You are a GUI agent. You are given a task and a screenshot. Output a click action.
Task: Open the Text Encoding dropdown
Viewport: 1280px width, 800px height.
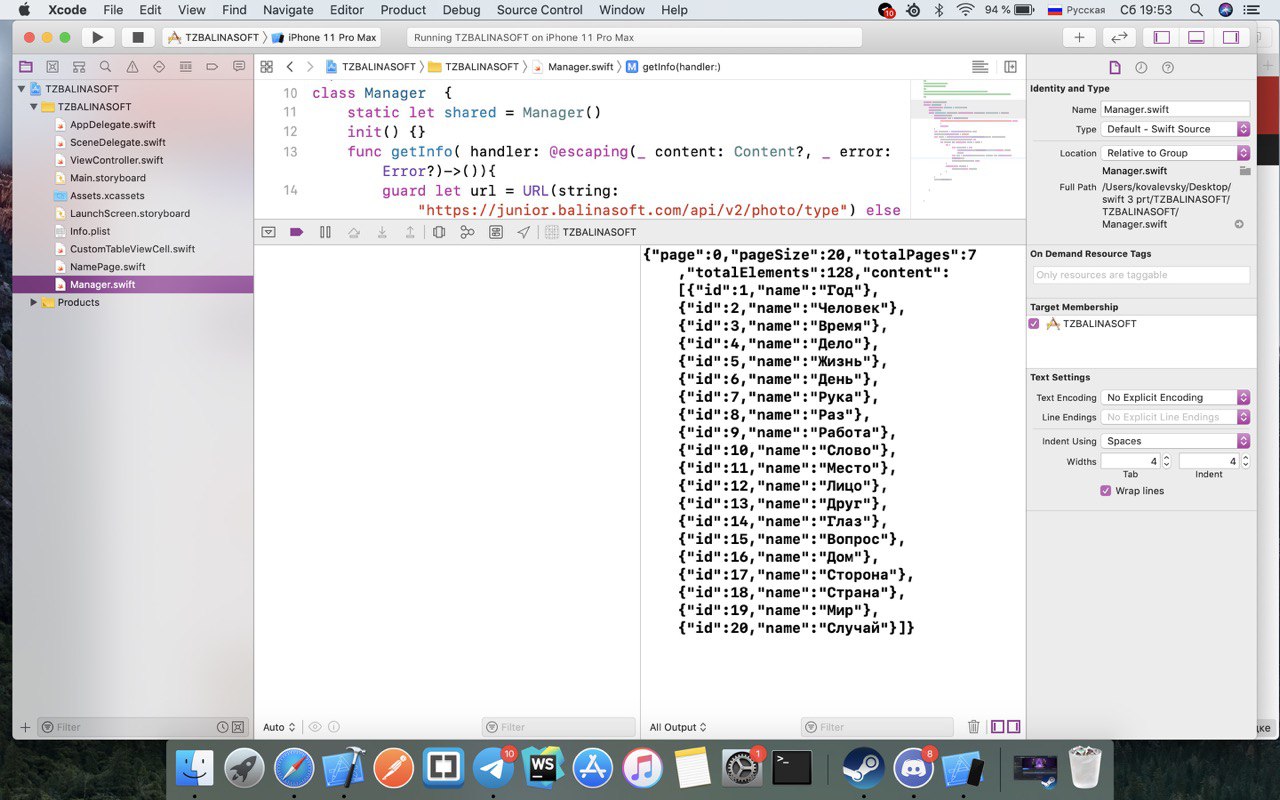click(1176, 397)
